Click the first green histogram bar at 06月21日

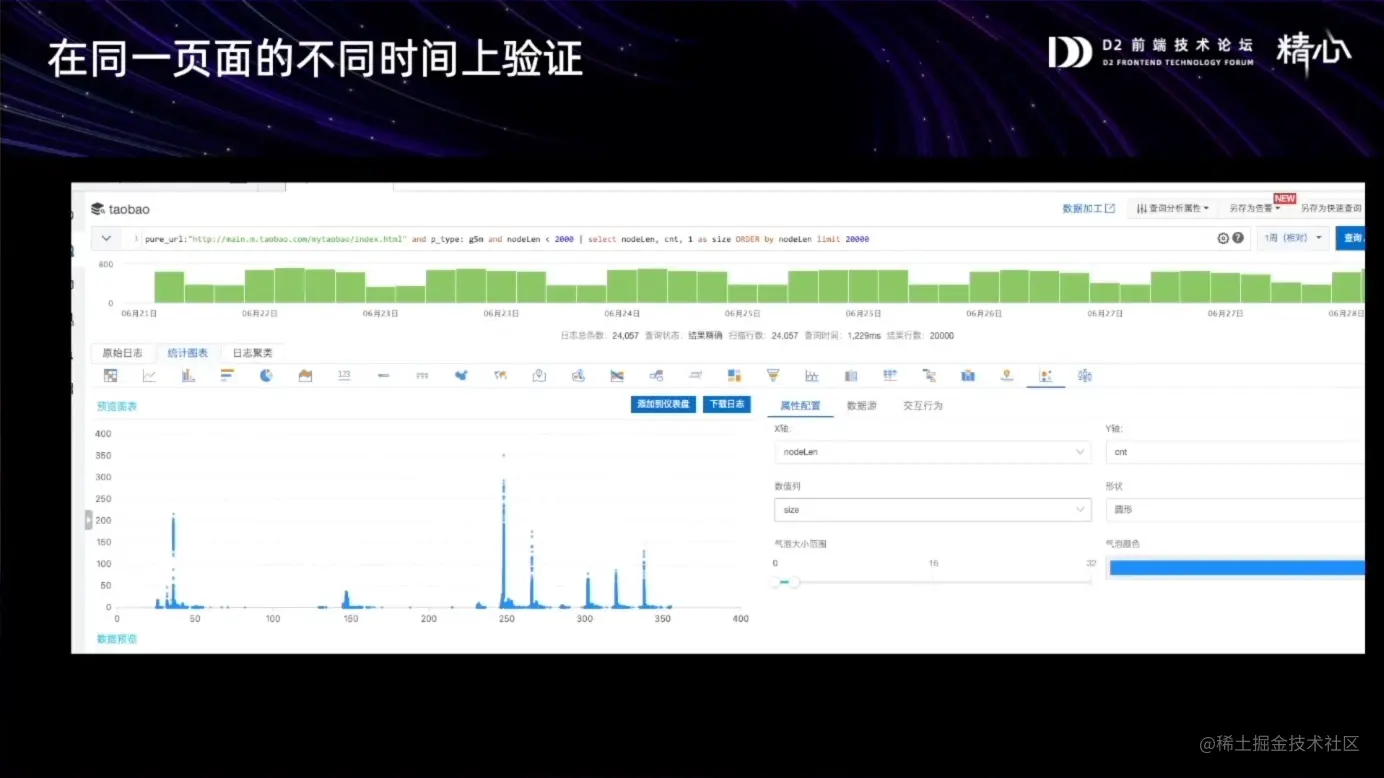(169, 287)
